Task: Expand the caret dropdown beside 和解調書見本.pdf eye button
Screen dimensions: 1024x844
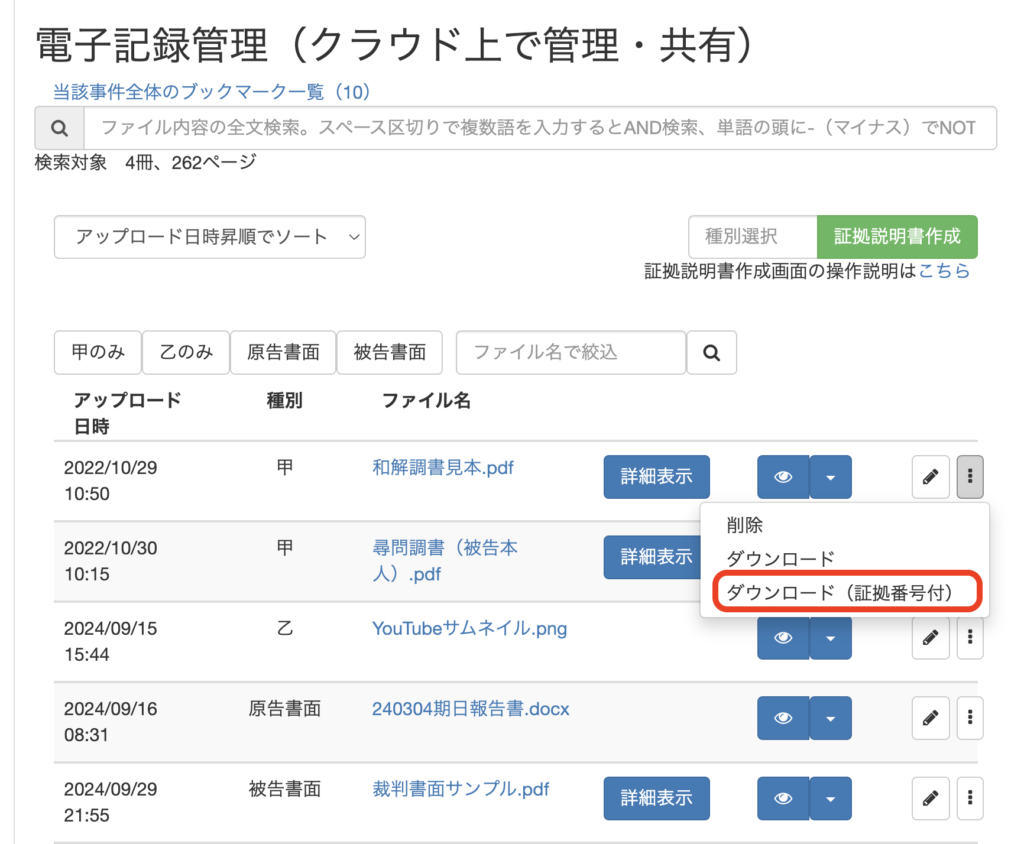Action: tap(831, 477)
